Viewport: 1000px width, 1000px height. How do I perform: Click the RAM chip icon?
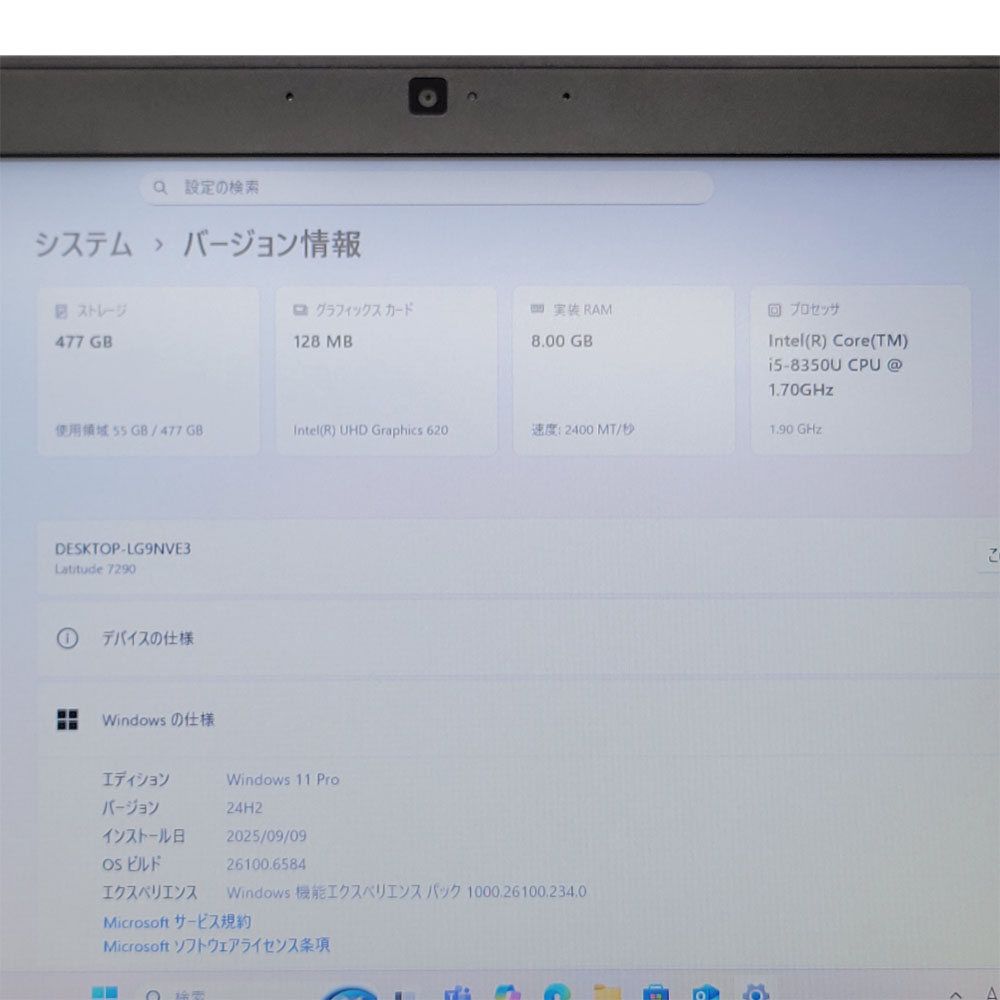(x=537, y=310)
